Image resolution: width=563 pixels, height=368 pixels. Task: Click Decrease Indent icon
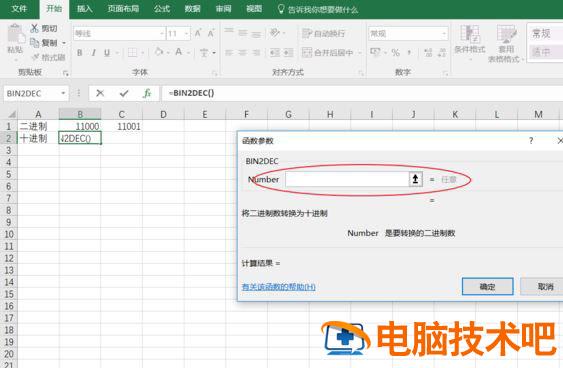pyautogui.click(x=275, y=53)
